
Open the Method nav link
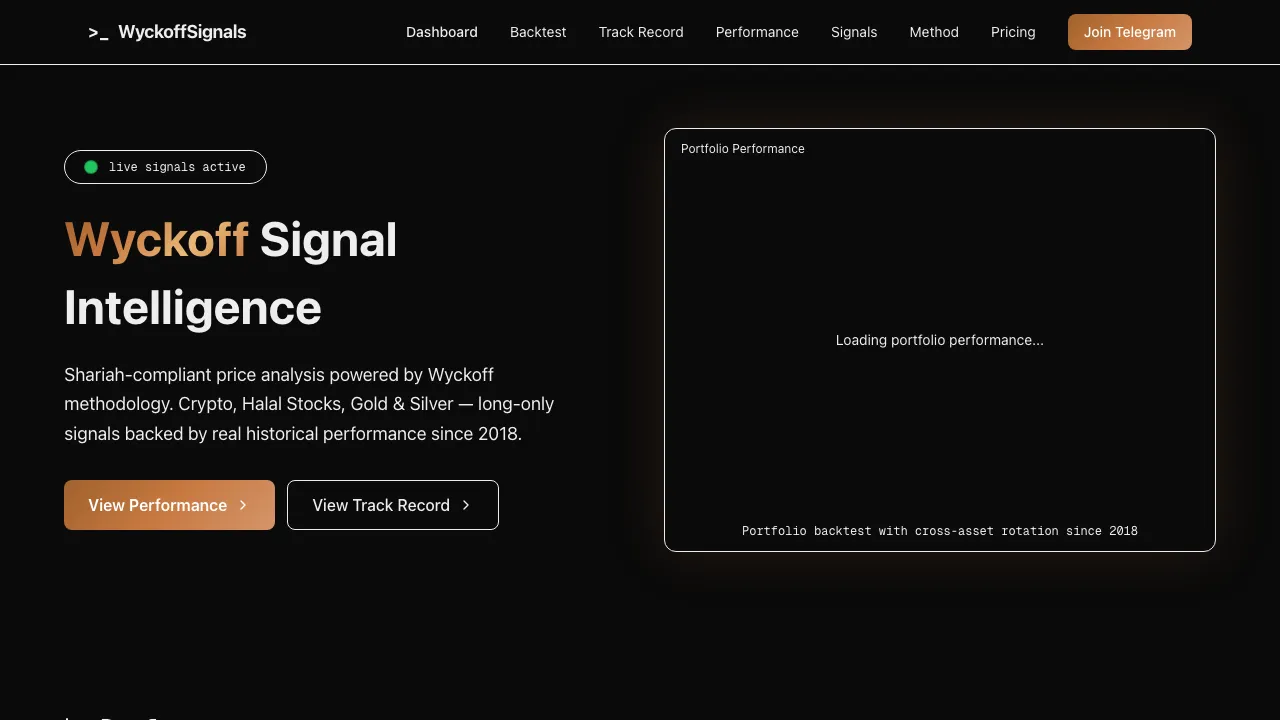point(934,32)
